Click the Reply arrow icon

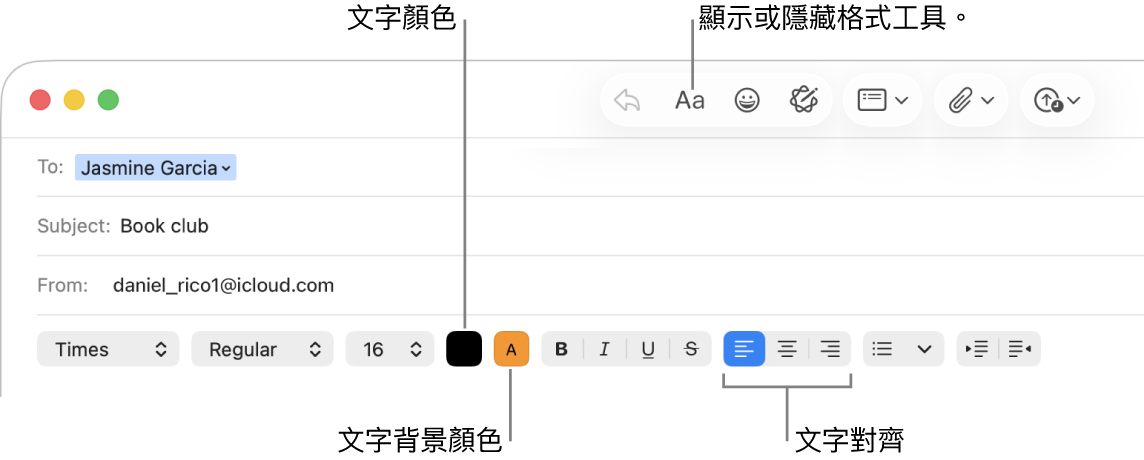(627, 100)
